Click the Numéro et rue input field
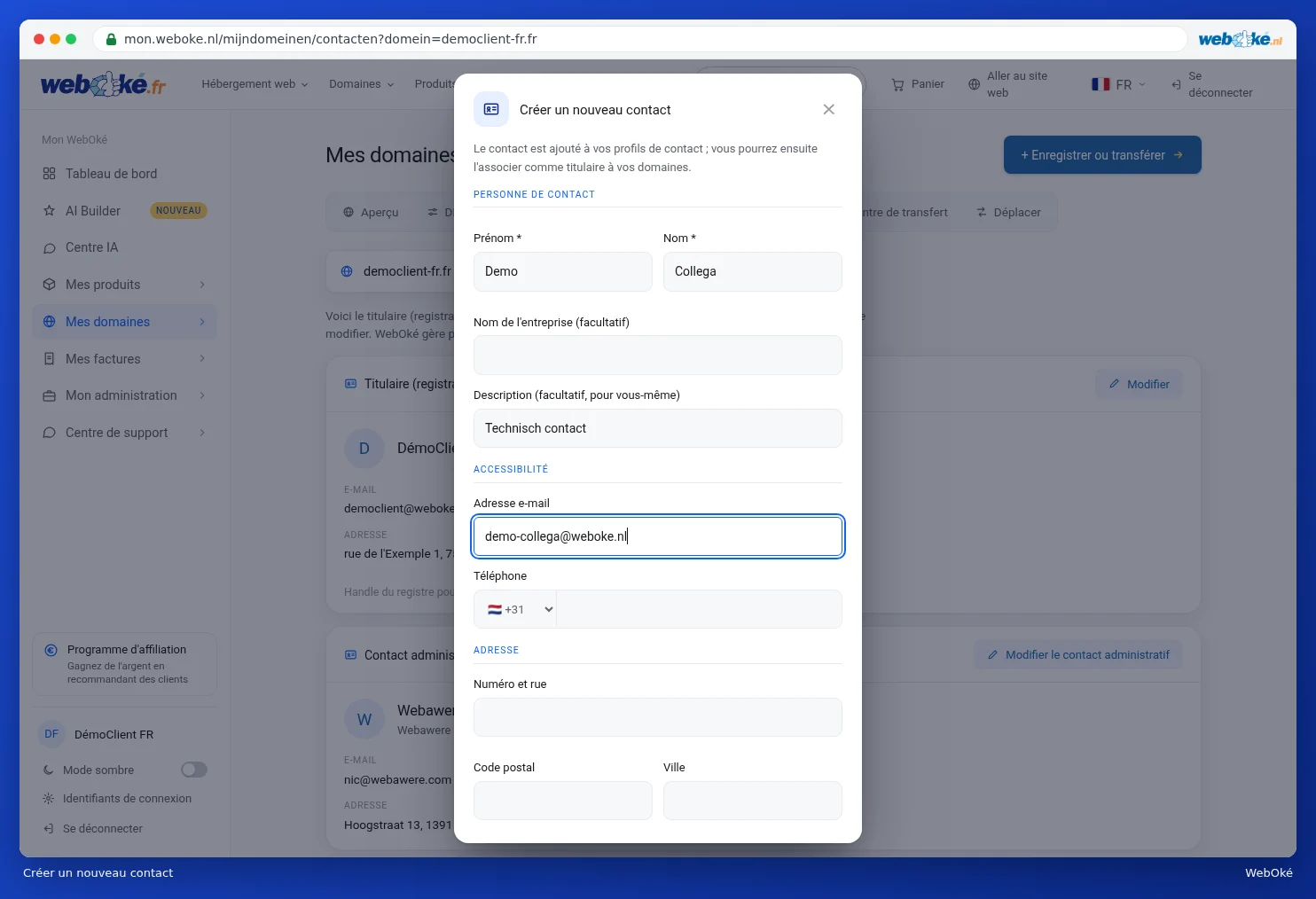Viewport: 1316px width, 899px height. (658, 717)
